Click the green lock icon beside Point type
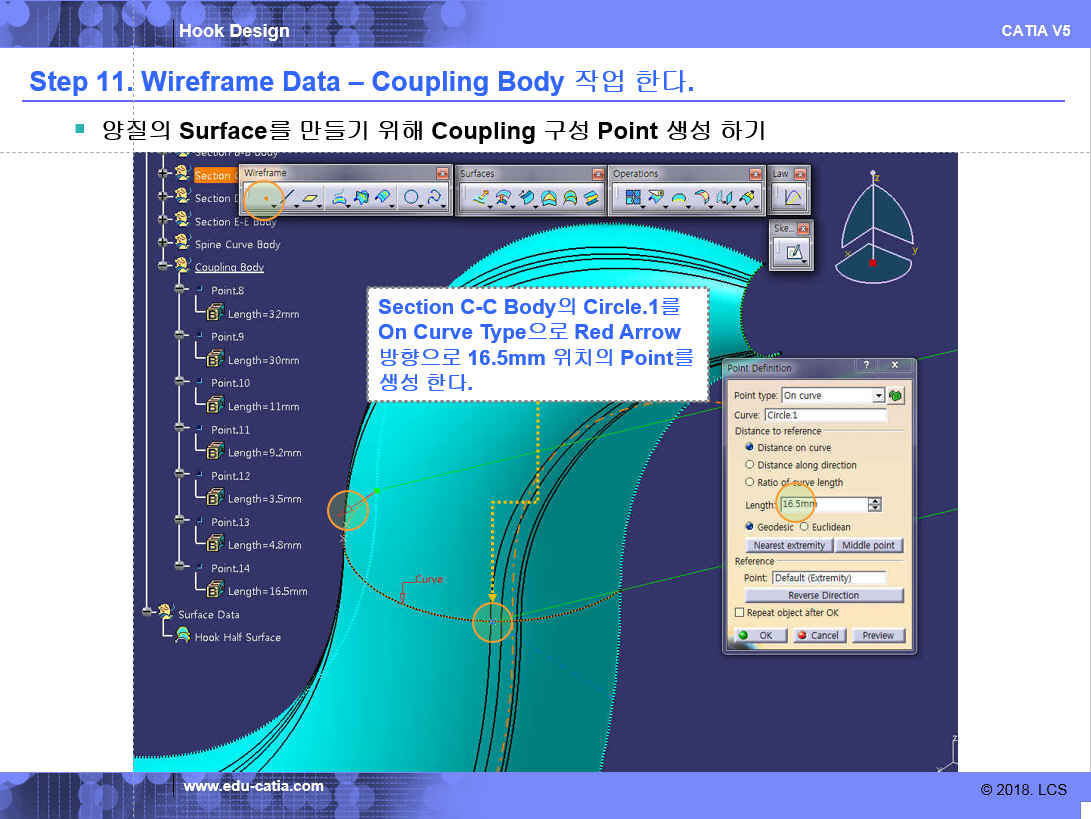The image size is (1091, 819). (896, 396)
